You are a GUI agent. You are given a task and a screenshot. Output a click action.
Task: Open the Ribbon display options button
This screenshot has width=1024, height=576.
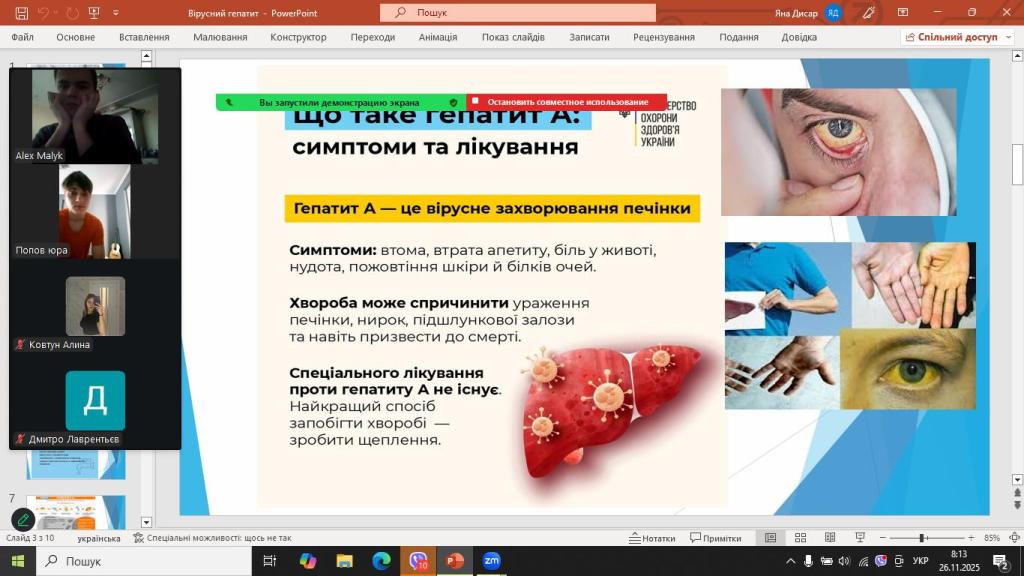point(903,13)
